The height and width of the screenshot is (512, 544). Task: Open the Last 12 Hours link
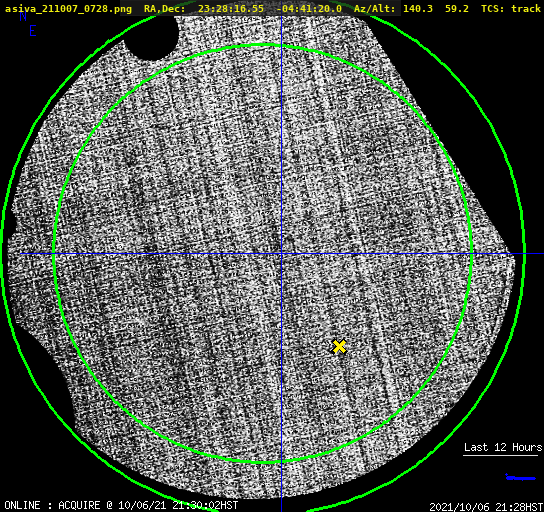(503, 447)
